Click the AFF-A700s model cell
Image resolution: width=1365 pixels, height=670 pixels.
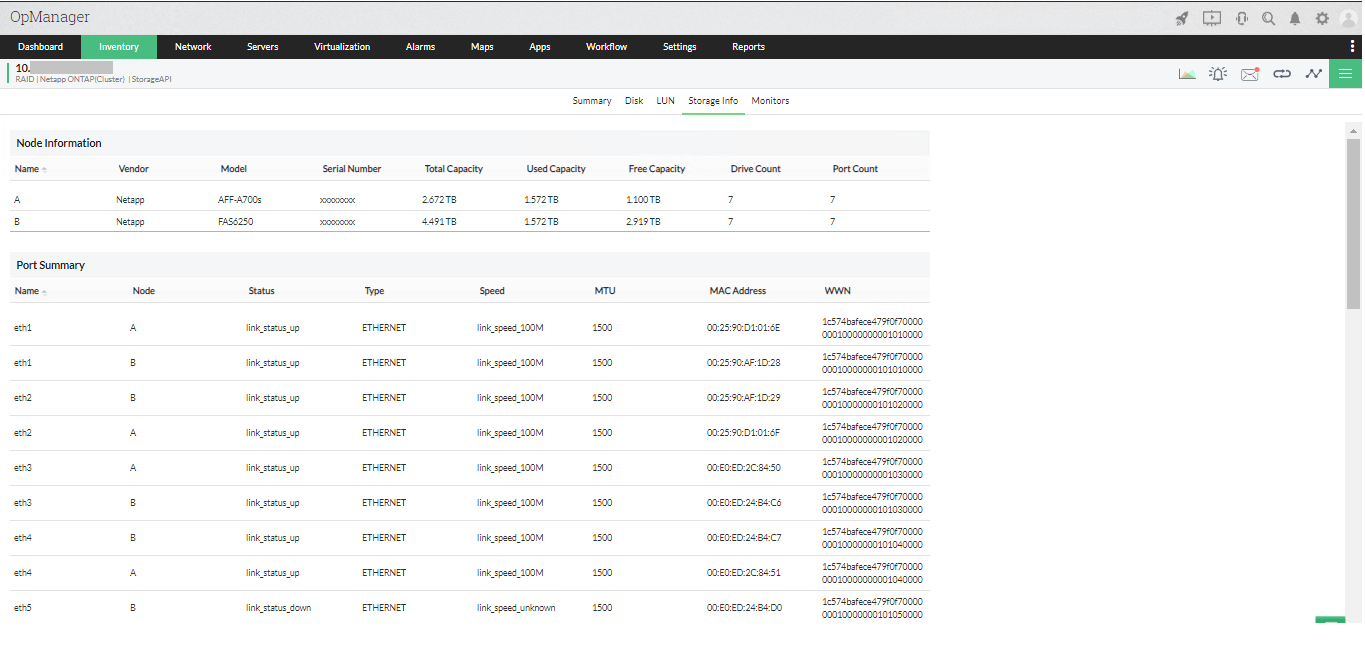240,200
